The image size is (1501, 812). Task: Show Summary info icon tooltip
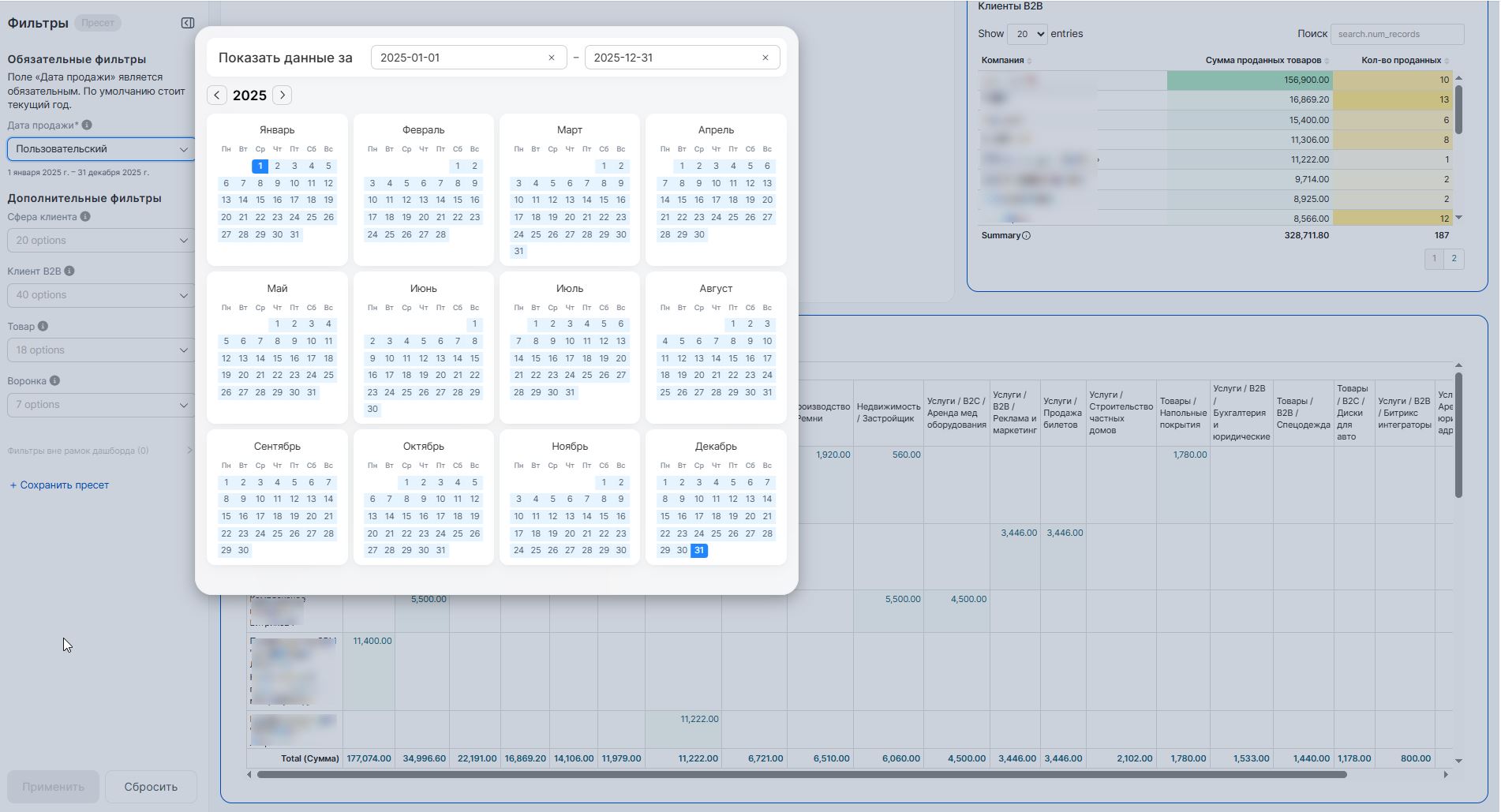[1026, 235]
